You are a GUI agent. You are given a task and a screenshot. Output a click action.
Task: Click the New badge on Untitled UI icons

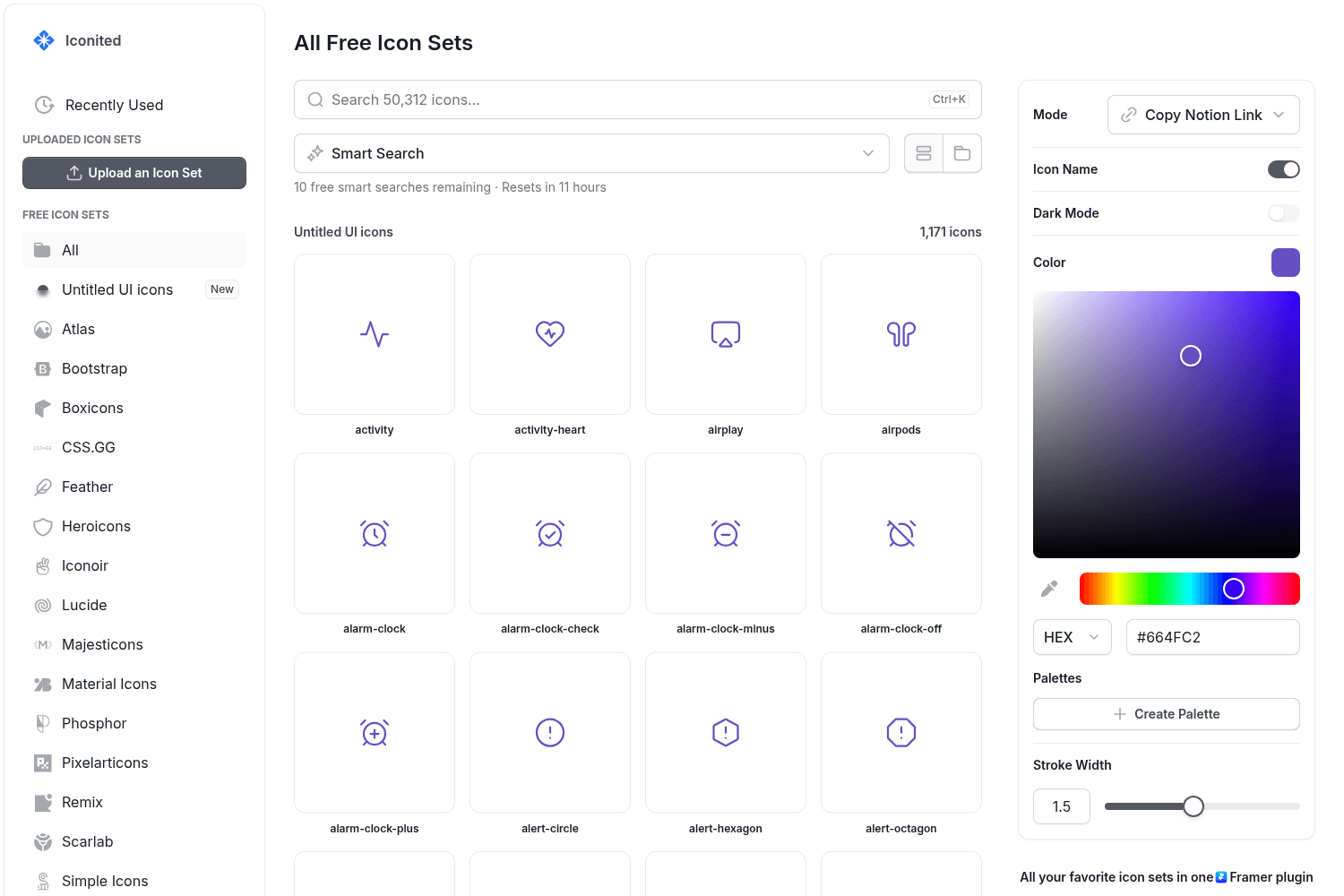pos(222,289)
